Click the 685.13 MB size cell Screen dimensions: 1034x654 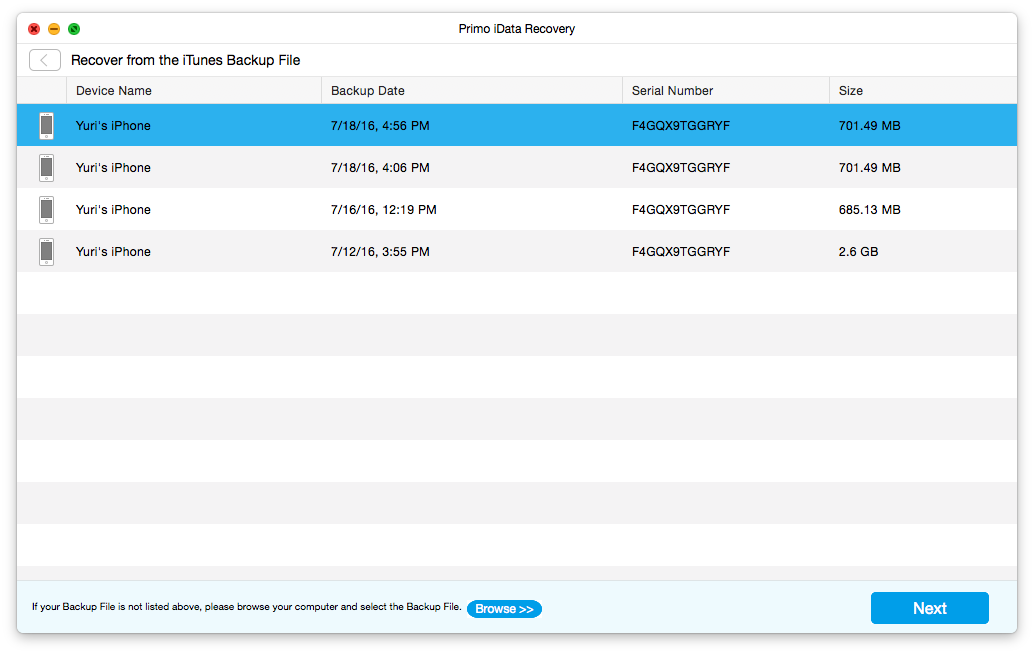[x=869, y=210]
